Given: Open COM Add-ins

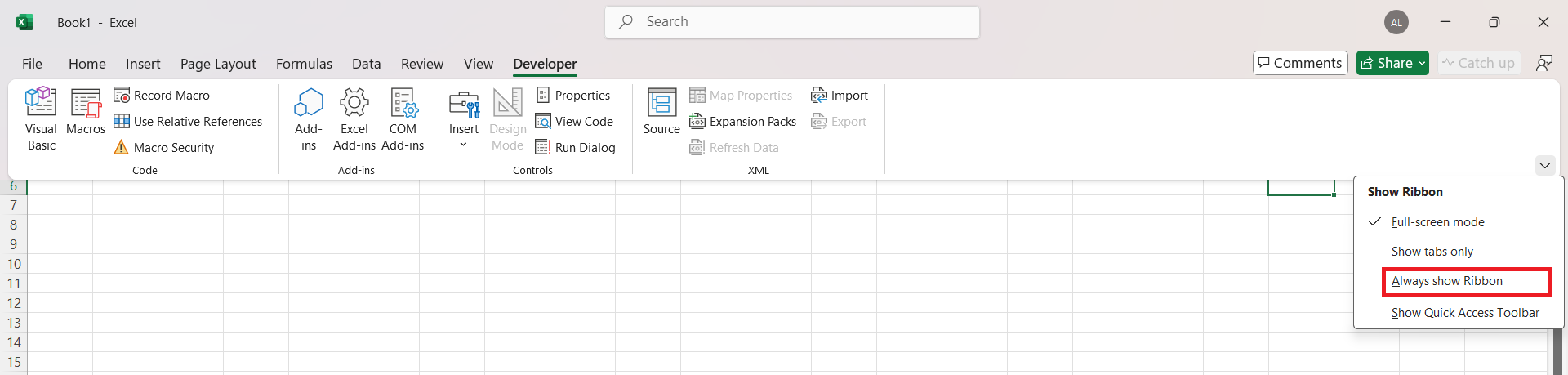Looking at the screenshot, I should pyautogui.click(x=403, y=119).
